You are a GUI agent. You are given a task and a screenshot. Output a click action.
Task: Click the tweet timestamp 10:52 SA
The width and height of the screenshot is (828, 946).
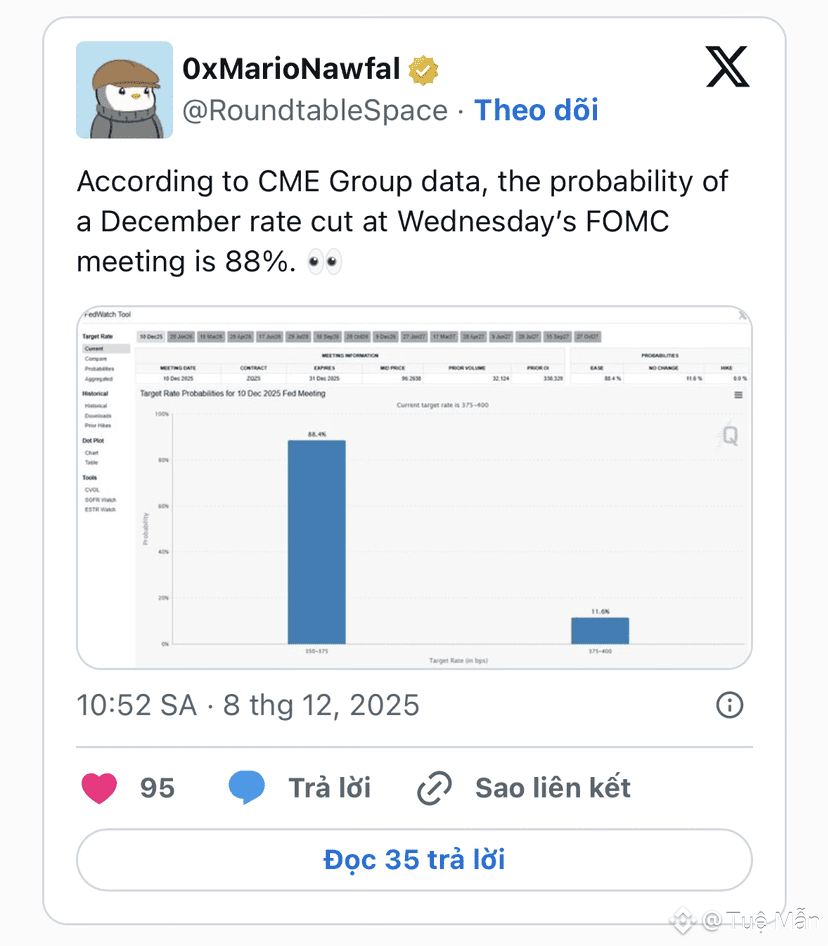point(136,705)
